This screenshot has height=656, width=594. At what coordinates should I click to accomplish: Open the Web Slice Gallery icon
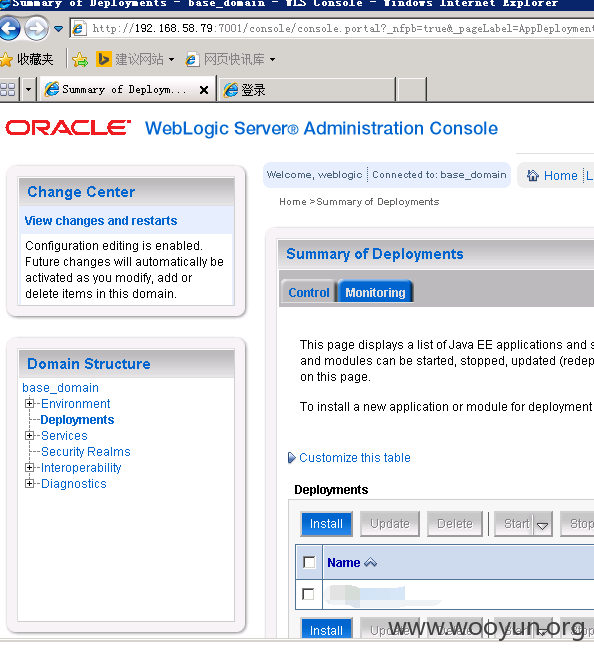[x=191, y=59]
